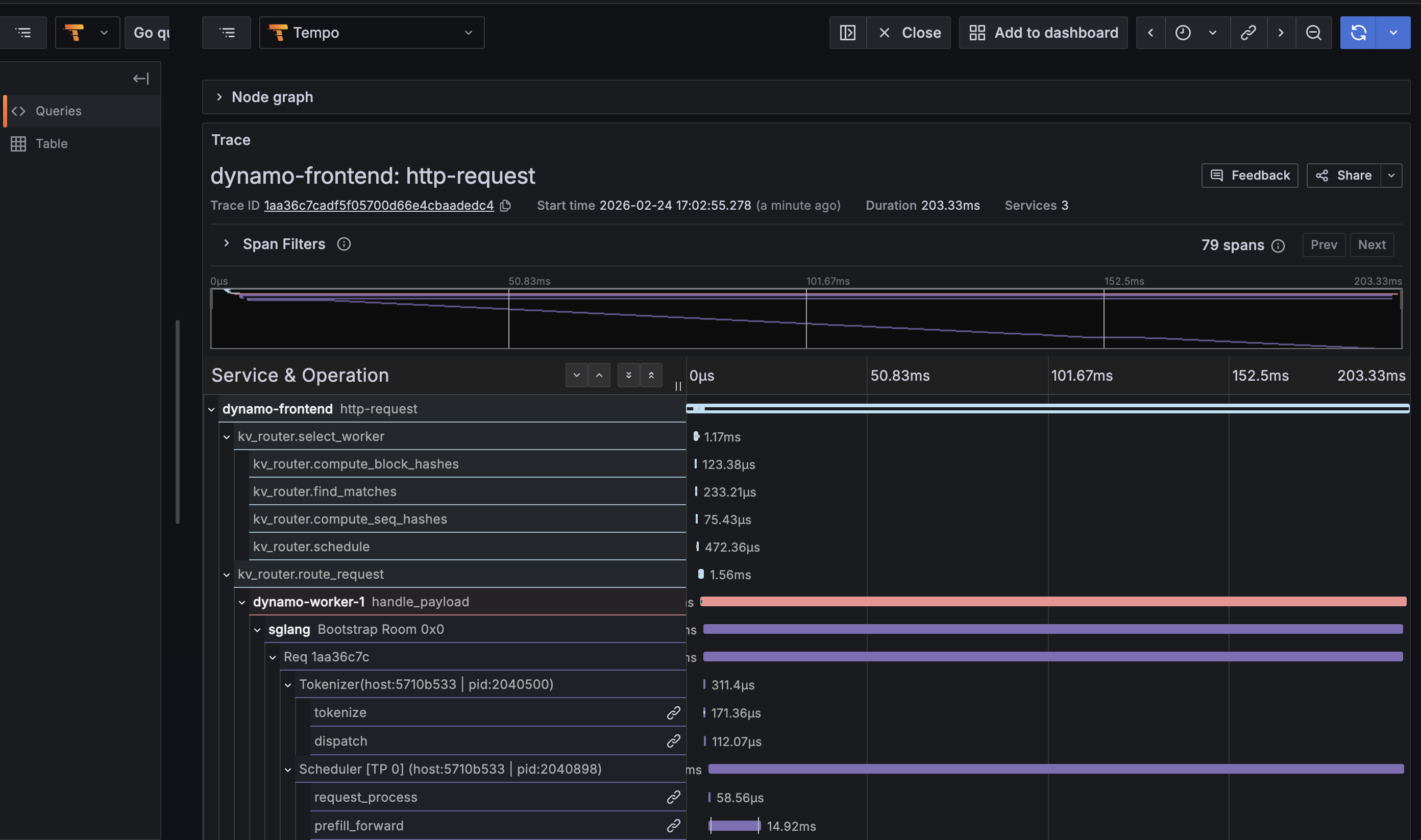Copy the trace ID using the copy icon

(x=505, y=206)
